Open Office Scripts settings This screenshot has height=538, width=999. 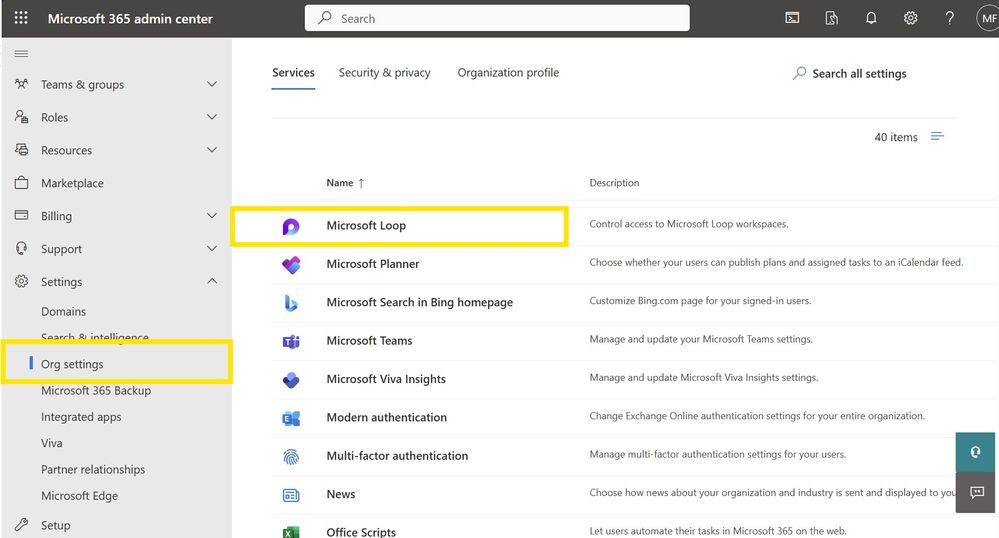(361, 532)
